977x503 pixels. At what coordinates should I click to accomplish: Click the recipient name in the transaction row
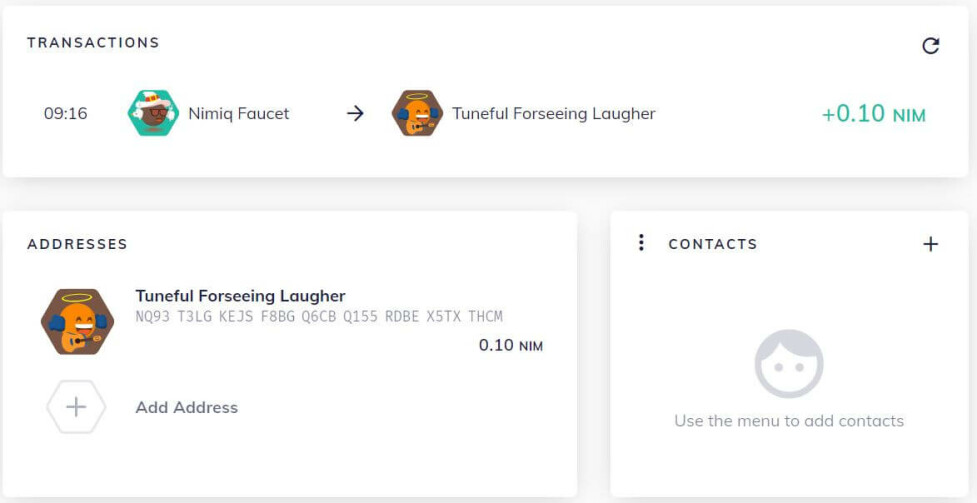pos(554,114)
